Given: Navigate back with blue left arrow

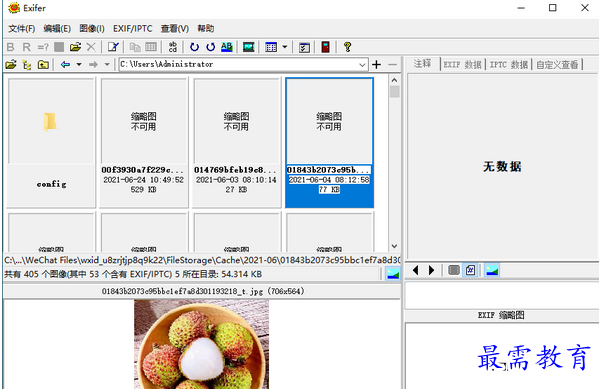Looking at the screenshot, I should 65,64.
